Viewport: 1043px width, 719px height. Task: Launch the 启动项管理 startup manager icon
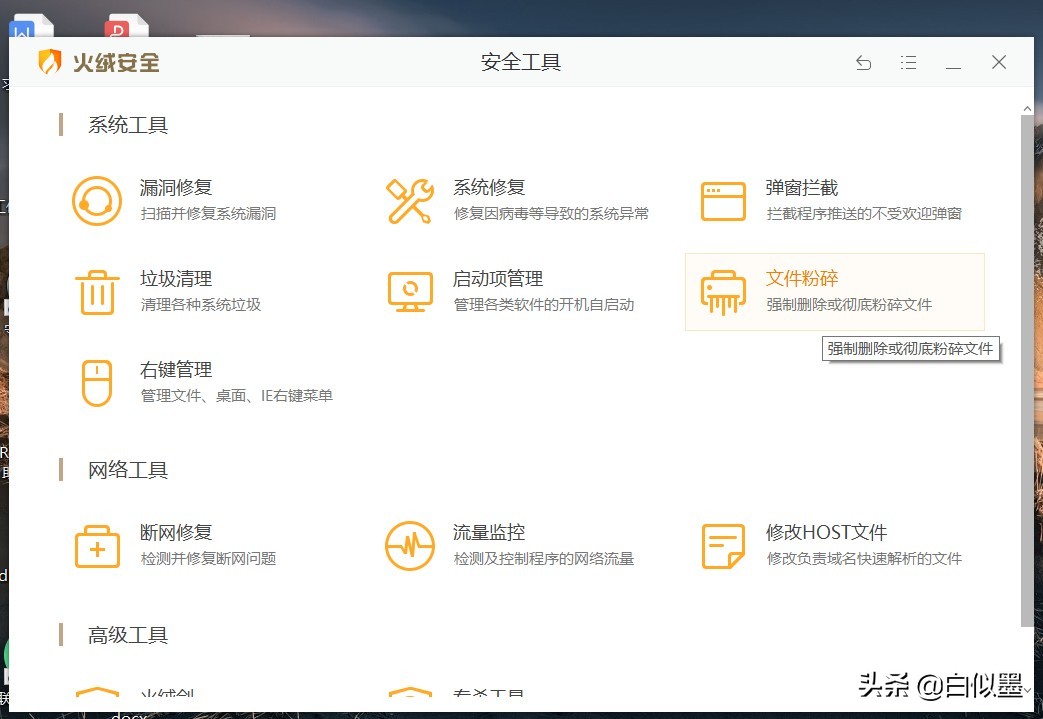coord(410,291)
